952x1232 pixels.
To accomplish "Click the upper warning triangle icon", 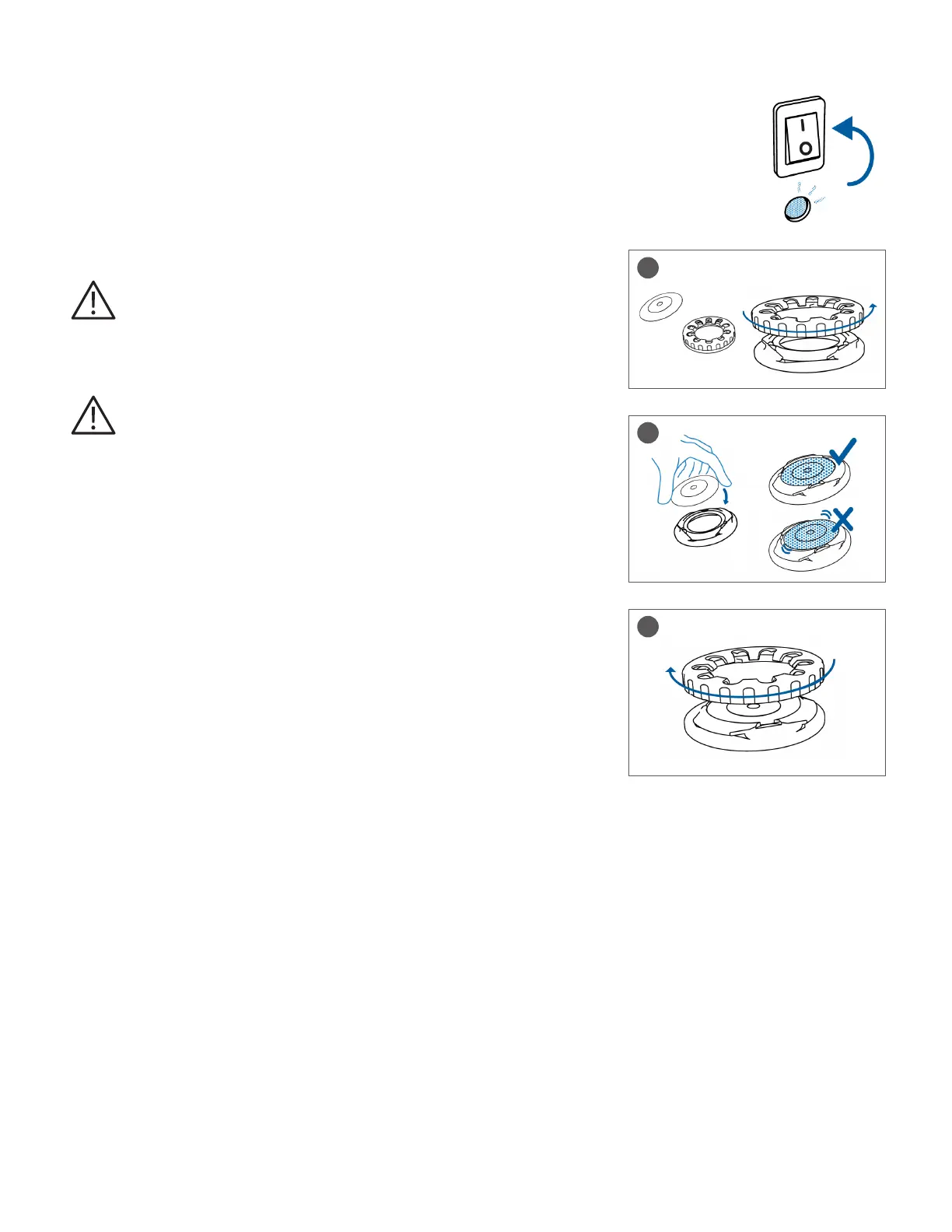I will point(93,301).
